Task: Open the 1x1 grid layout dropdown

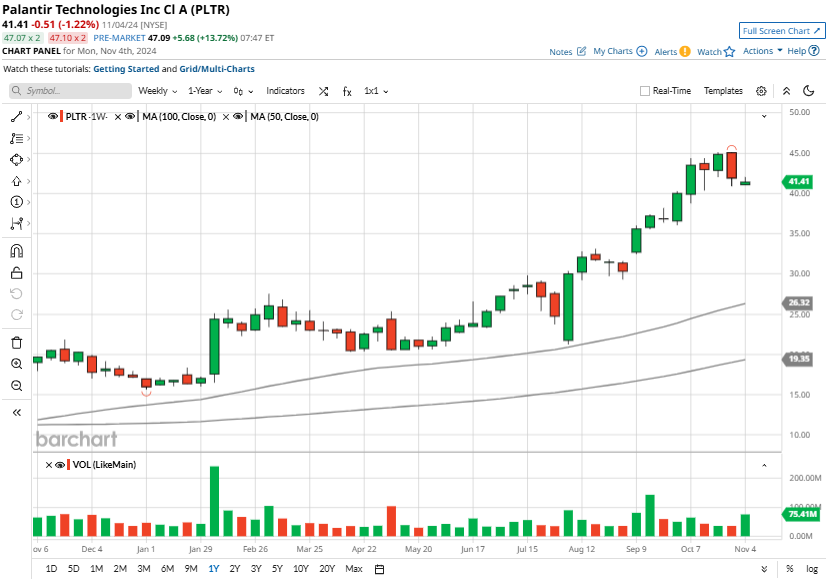Action: (x=376, y=91)
